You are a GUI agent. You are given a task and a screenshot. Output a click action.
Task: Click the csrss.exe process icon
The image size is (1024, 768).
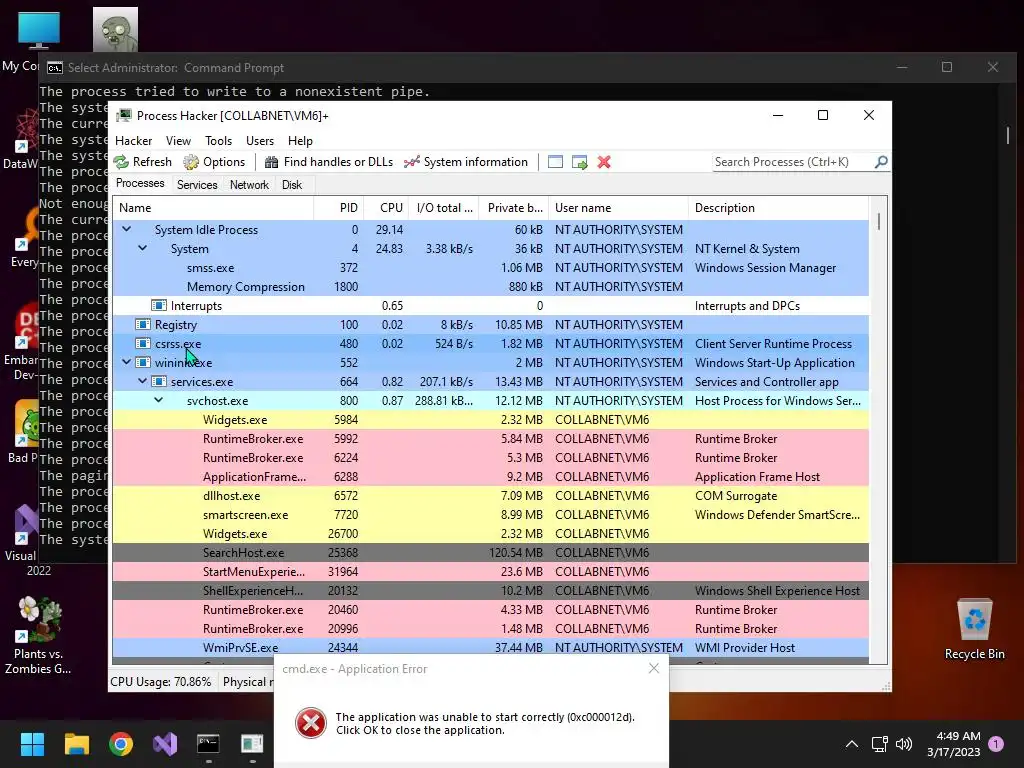(142, 343)
